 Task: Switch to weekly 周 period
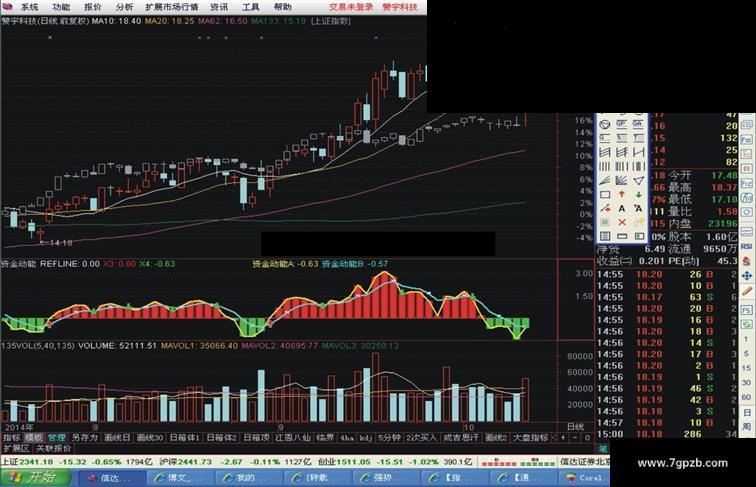tap(746, 427)
